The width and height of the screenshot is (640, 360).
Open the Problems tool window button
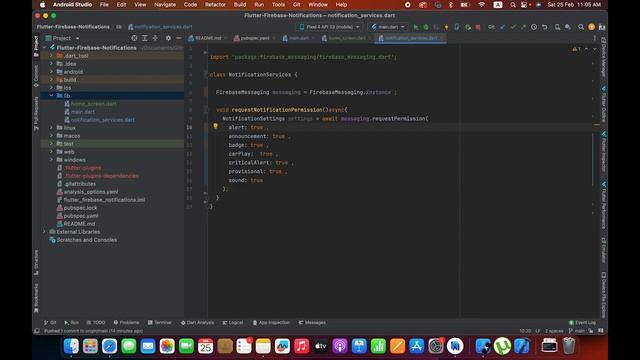[126, 322]
